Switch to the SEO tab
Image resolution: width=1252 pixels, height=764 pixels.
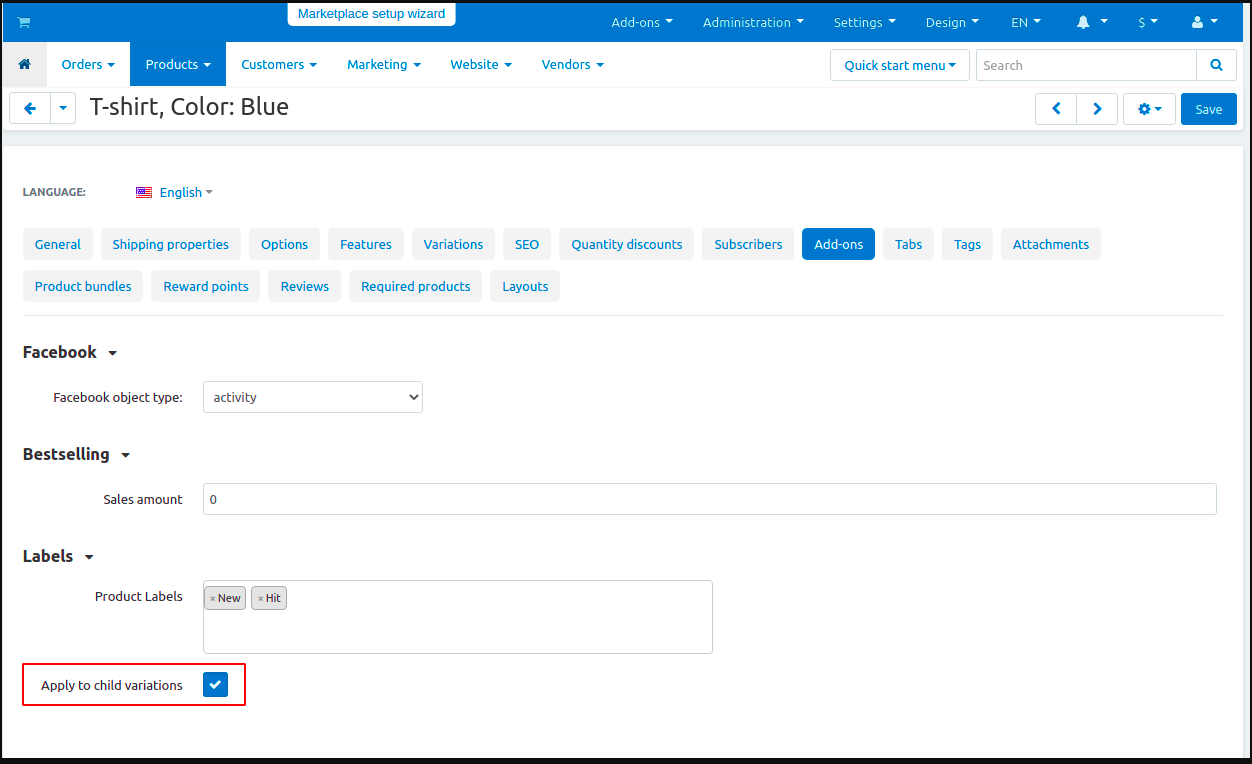pyautogui.click(x=527, y=244)
